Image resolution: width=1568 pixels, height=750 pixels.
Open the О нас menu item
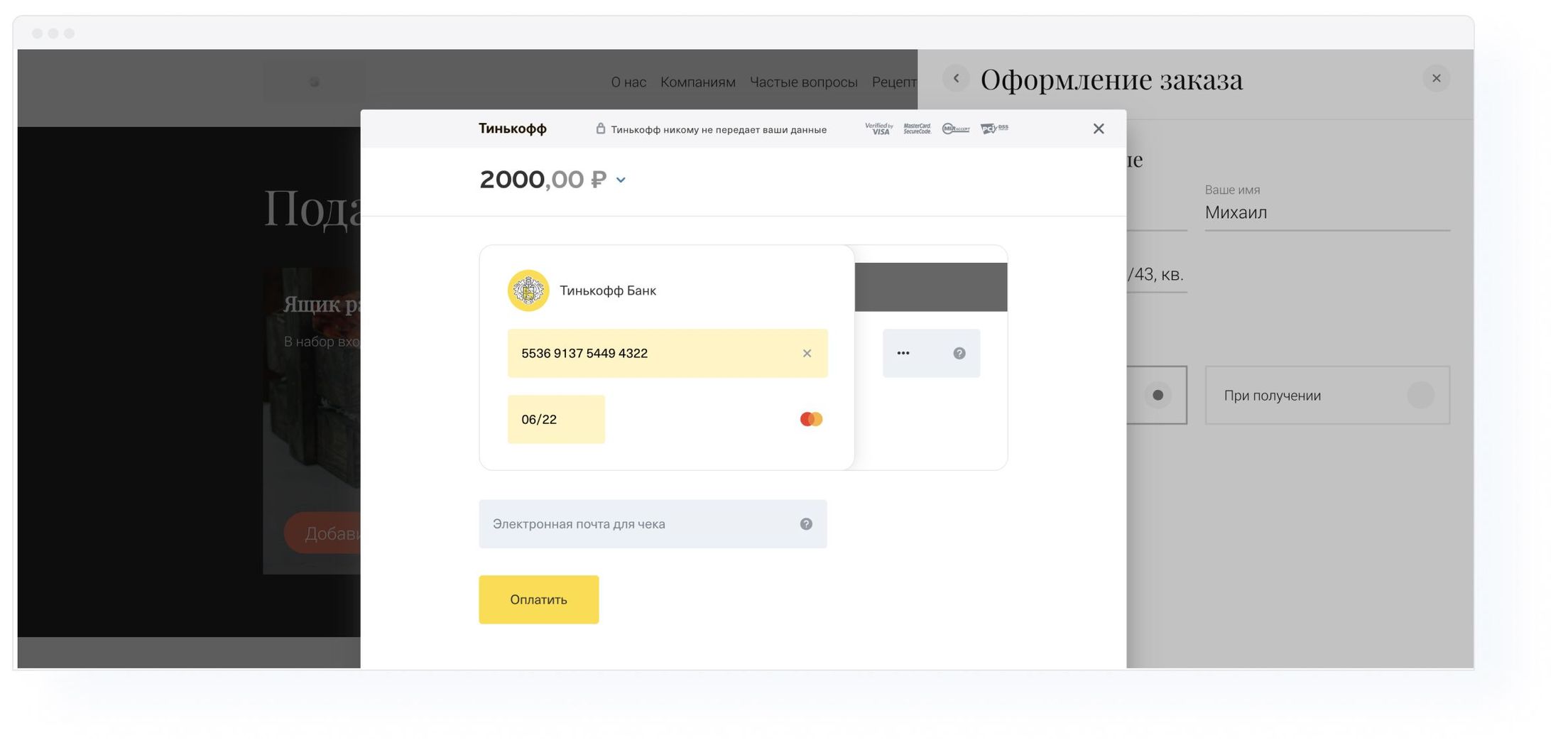[628, 82]
